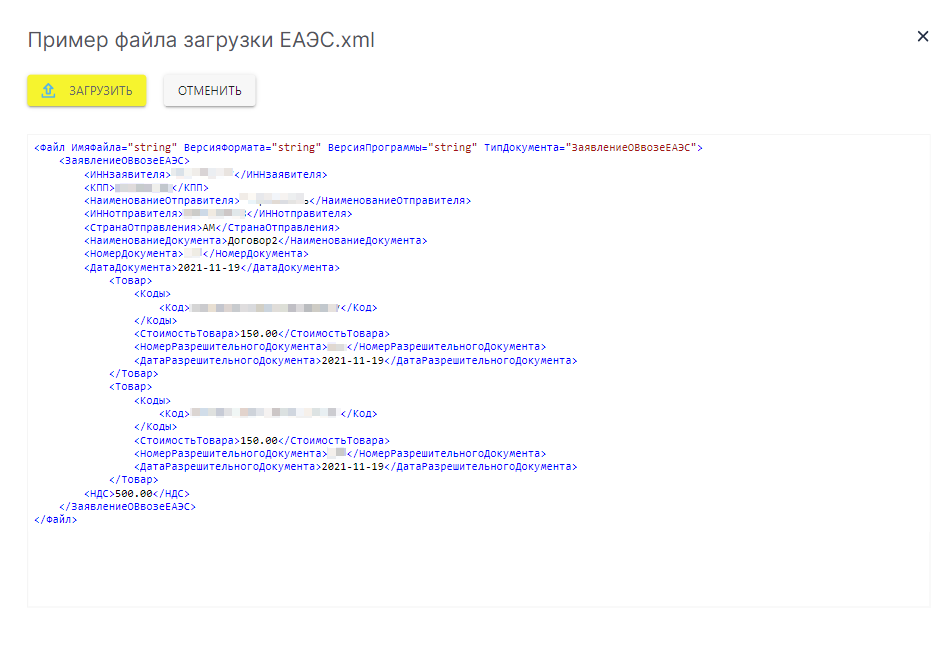
Task: Click the НаименованиеОтправителя line
Action: (277, 200)
